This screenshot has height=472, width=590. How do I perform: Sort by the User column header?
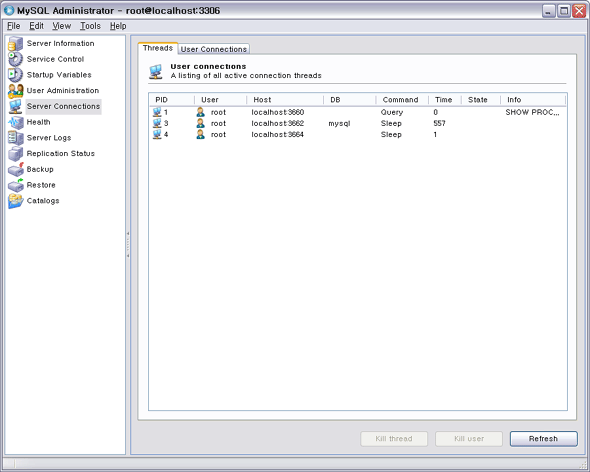220,100
